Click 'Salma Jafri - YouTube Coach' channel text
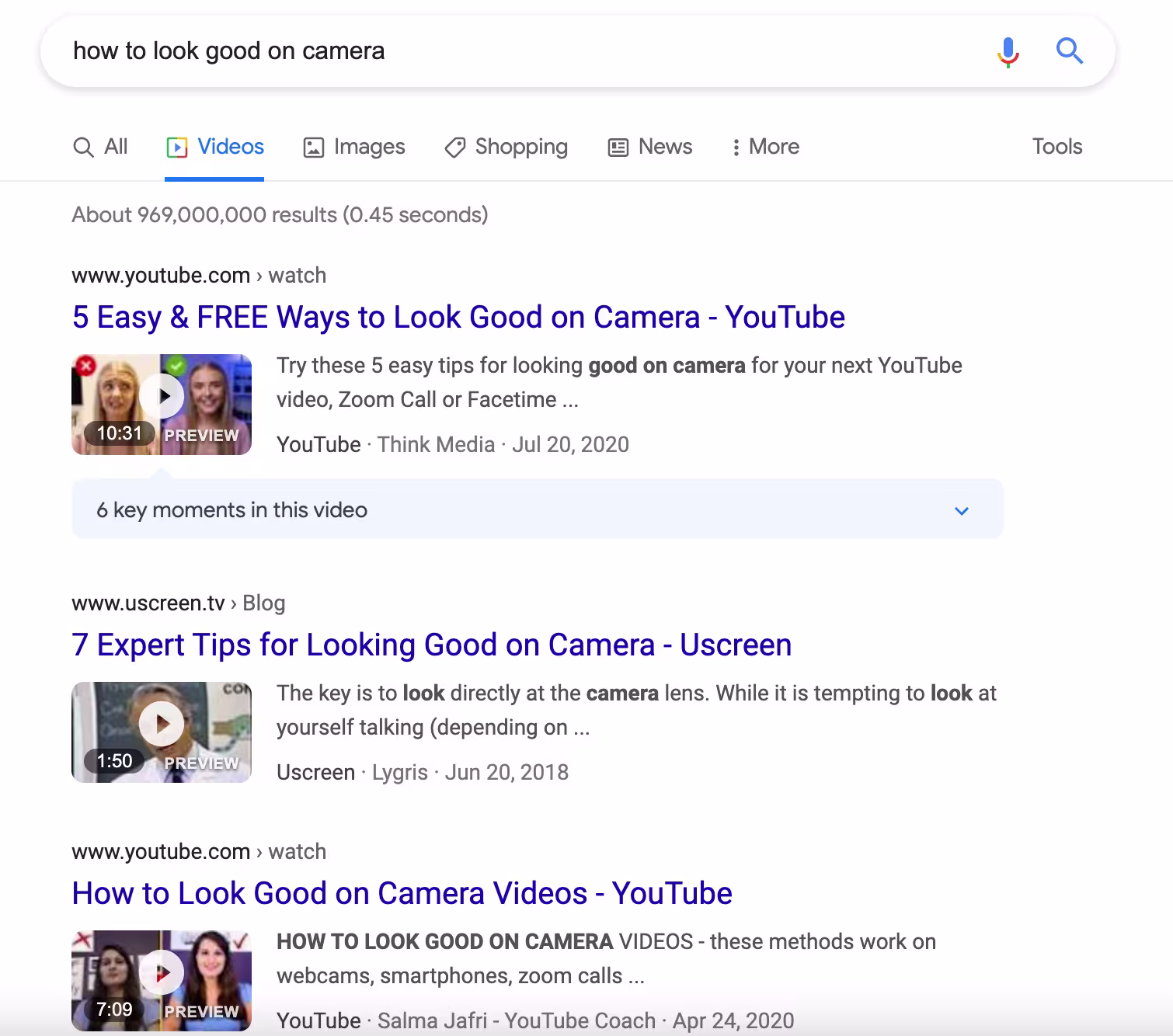Viewport: 1173px width, 1036px height. click(x=517, y=1020)
